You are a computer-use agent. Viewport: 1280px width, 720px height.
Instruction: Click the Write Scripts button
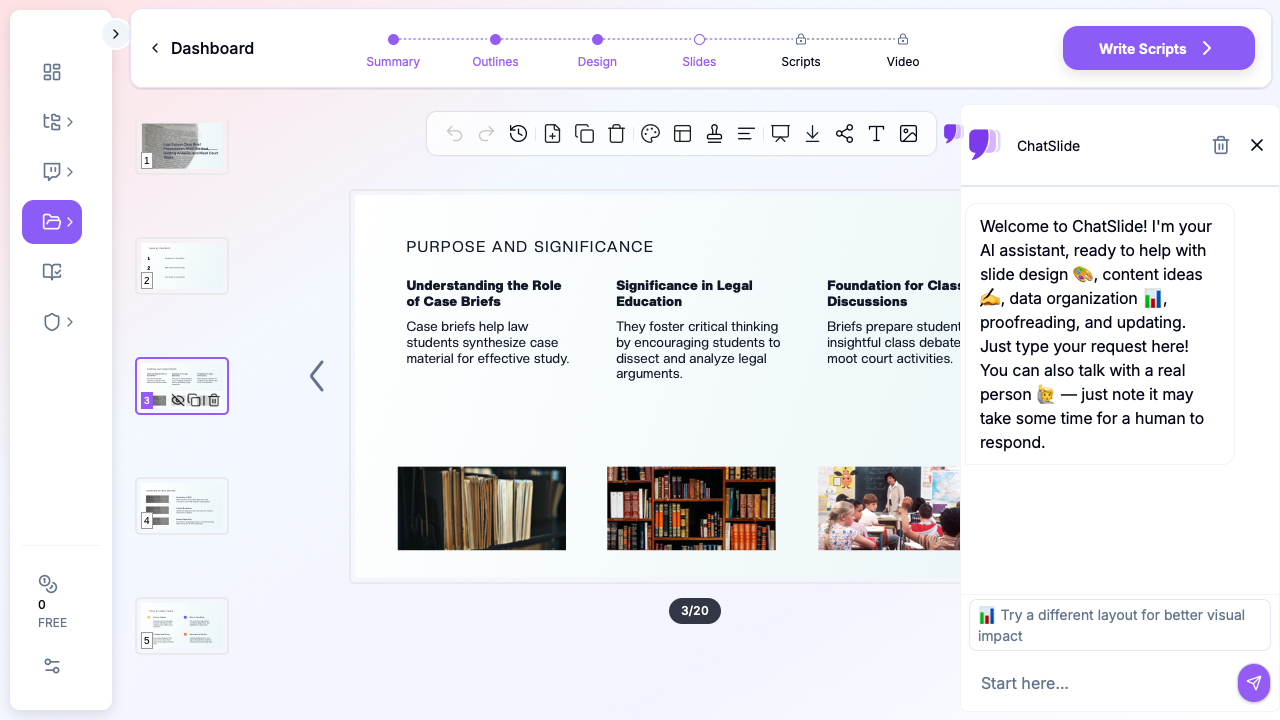coord(1158,48)
